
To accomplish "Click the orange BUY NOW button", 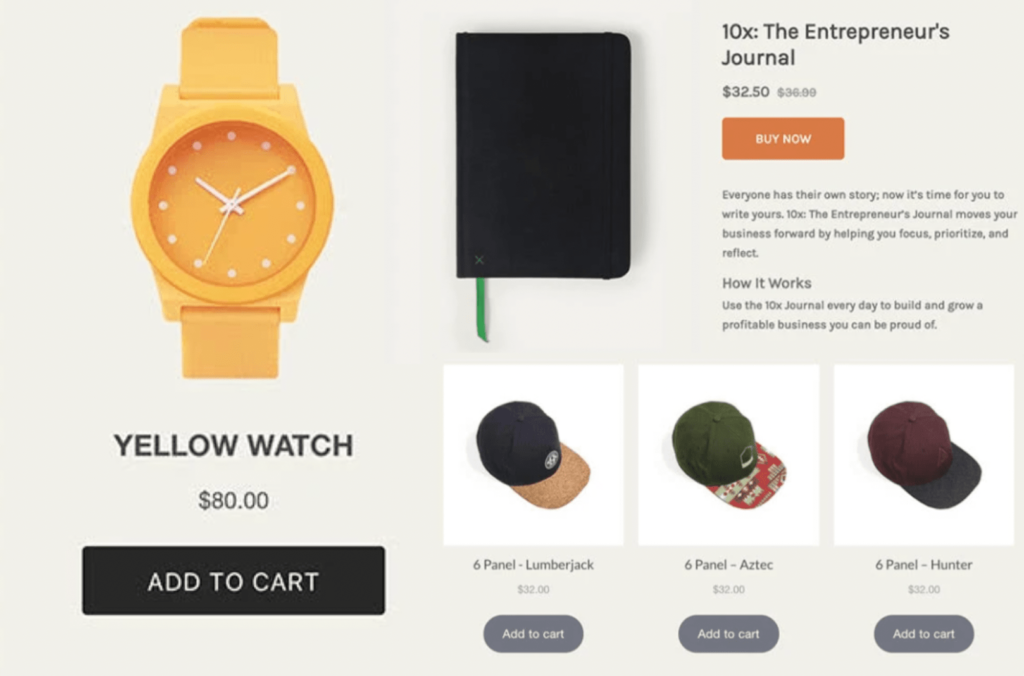I will coord(782,138).
